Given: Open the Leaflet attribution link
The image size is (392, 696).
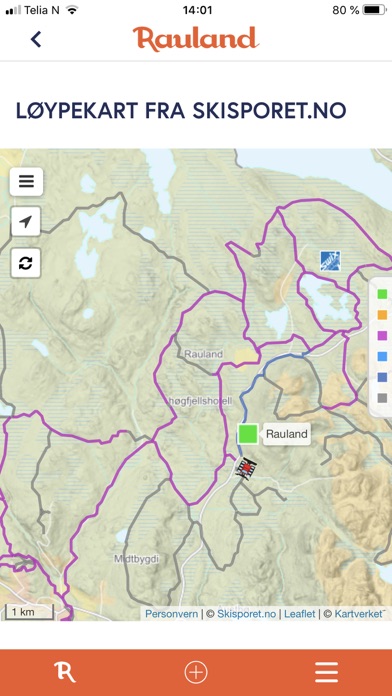Looking at the screenshot, I should pyautogui.click(x=300, y=614).
